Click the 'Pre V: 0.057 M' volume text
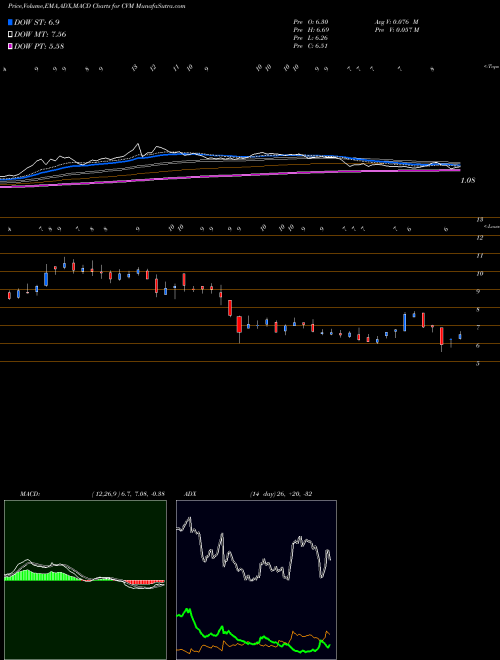 pos(398,30)
